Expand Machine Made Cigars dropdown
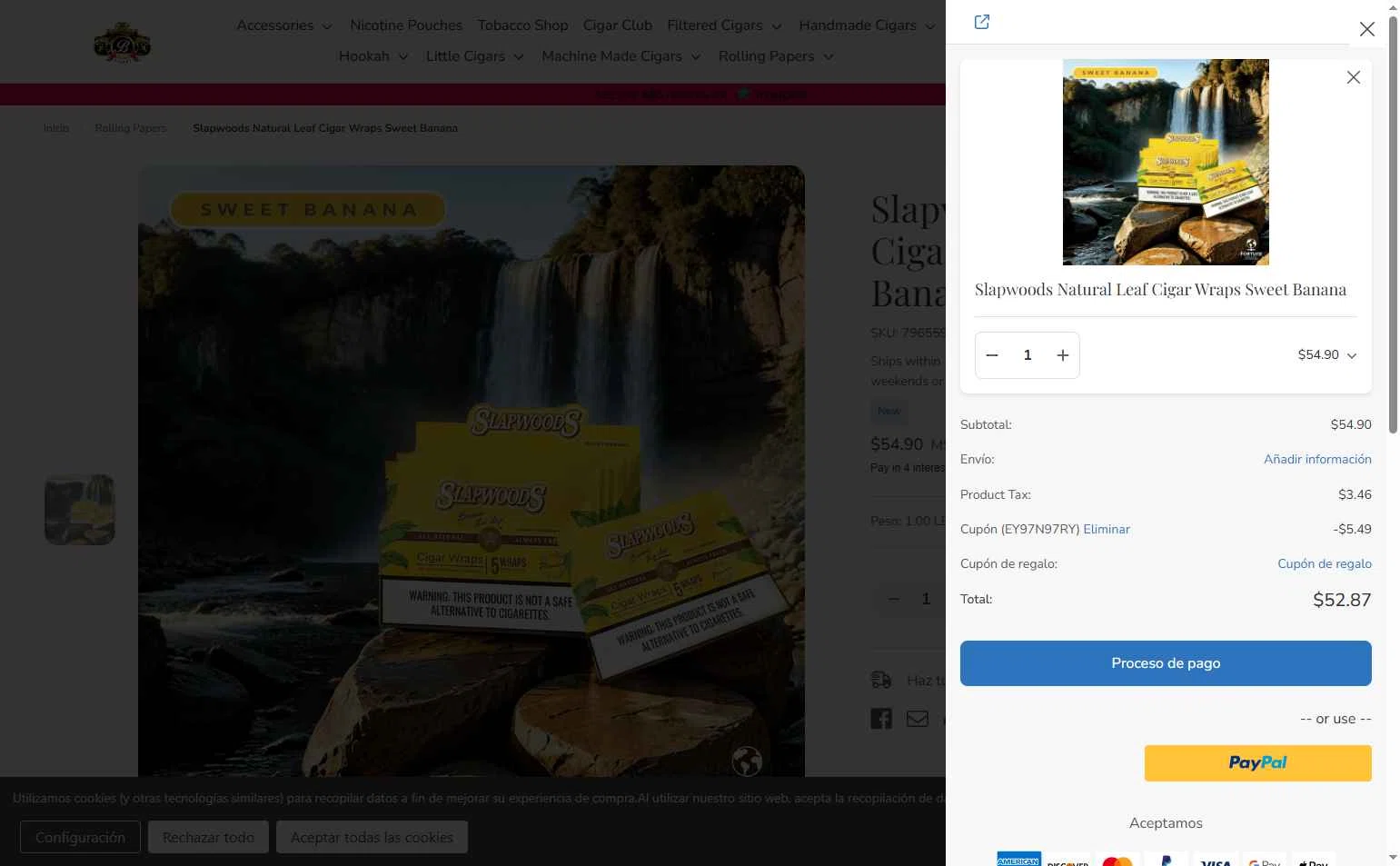1400x866 pixels. [621, 56]
